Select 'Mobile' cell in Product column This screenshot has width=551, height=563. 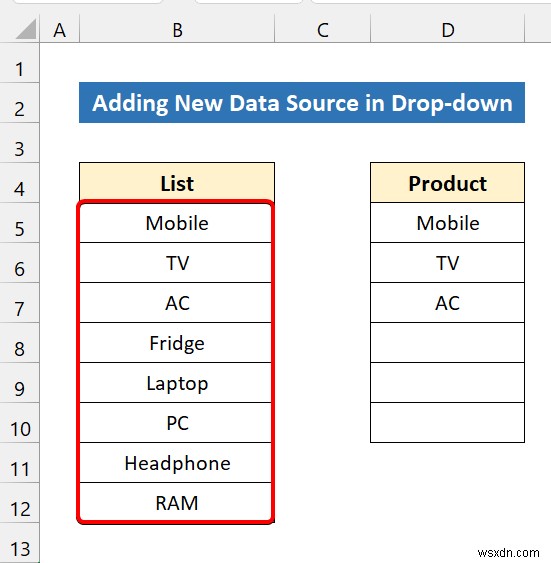pyautogui.click(x=448, y=223)
